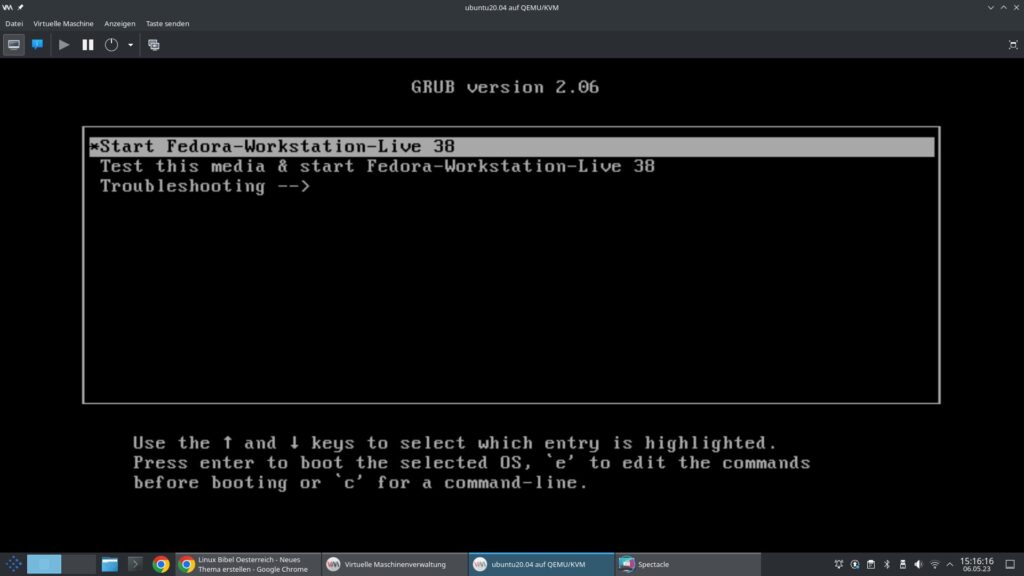Image resolution: width=1024 pixels, height=576 pixels.
Task: Open Wi-Fi network tray icon
Action: (x=935, y=564)
